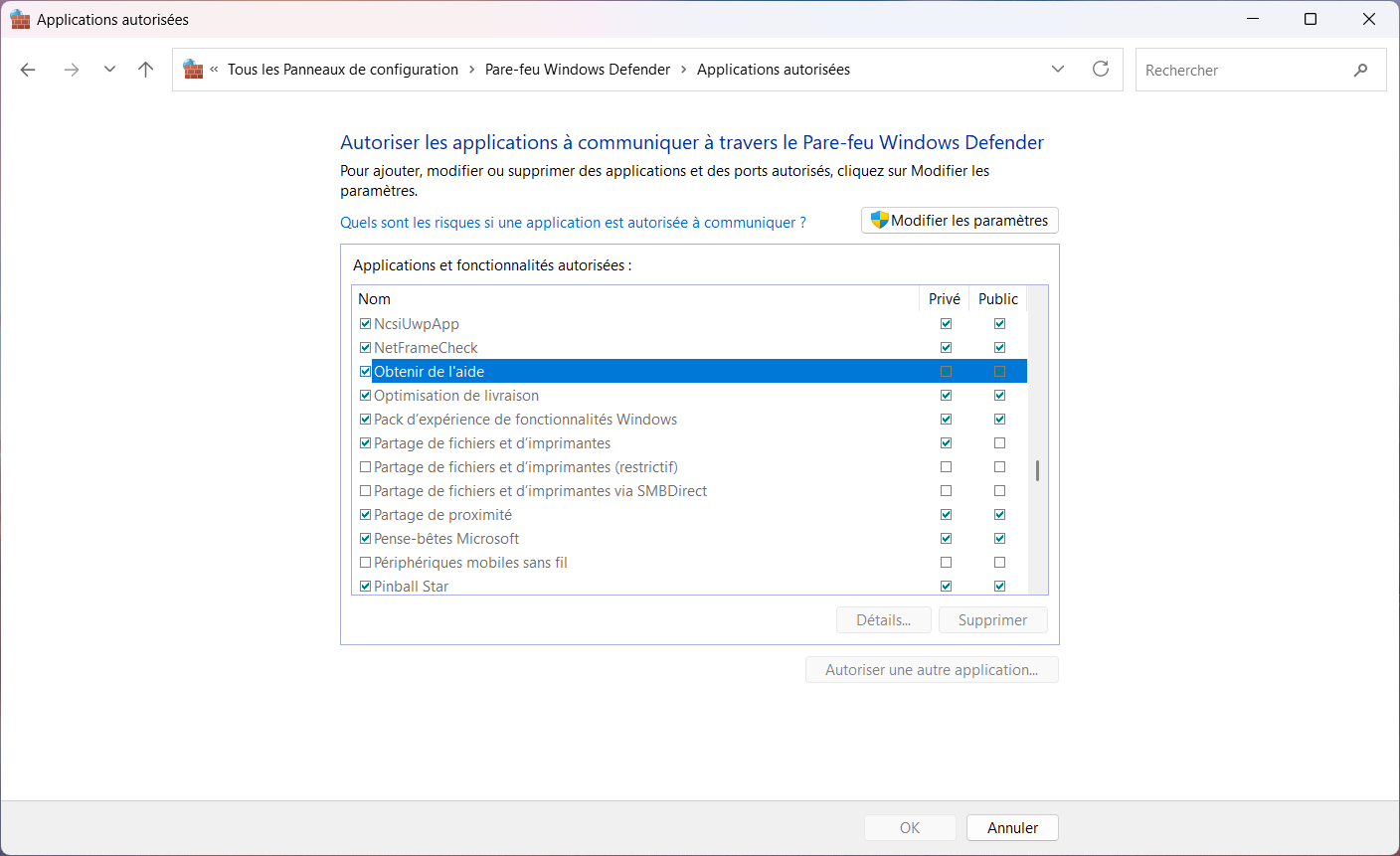1400x856 pixels.
Task: Click the search magnifier icon
Action: click(1360, 70)
